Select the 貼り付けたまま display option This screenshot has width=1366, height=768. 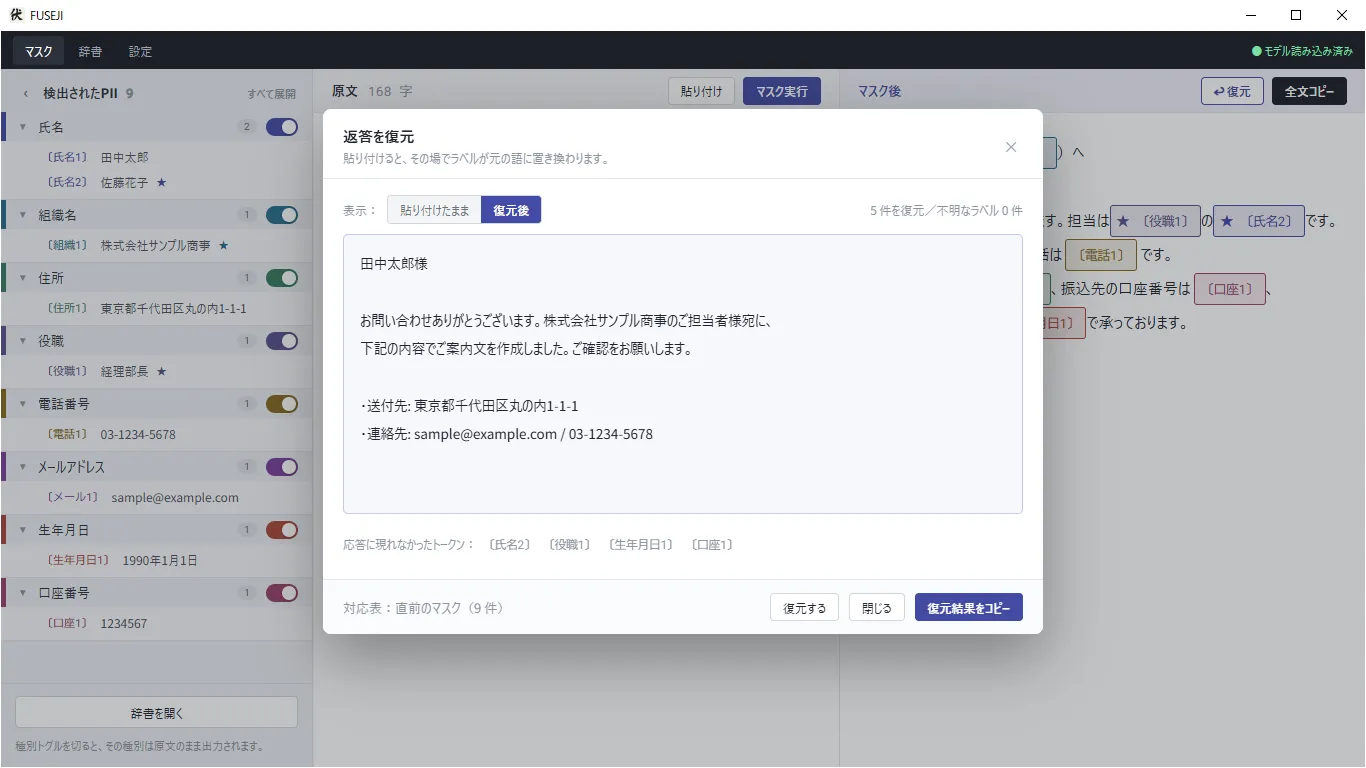click(x=434, y=210)
